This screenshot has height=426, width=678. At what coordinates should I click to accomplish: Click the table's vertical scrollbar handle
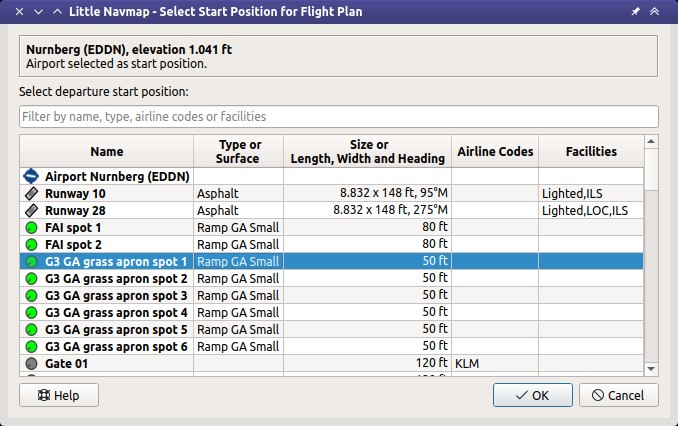tap(651, 169)
